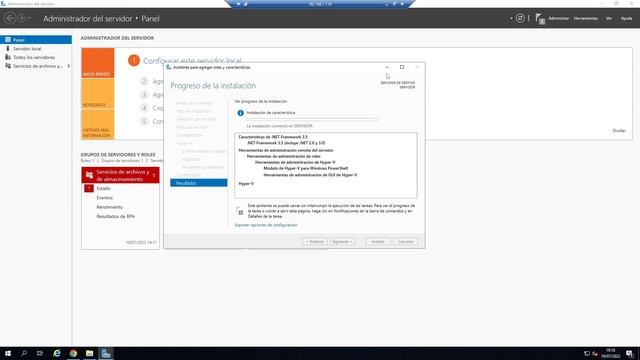Viewport: 640px width, 360px height.
Task: Refresh the Server Manager dashboard
Action: [520, 18]
